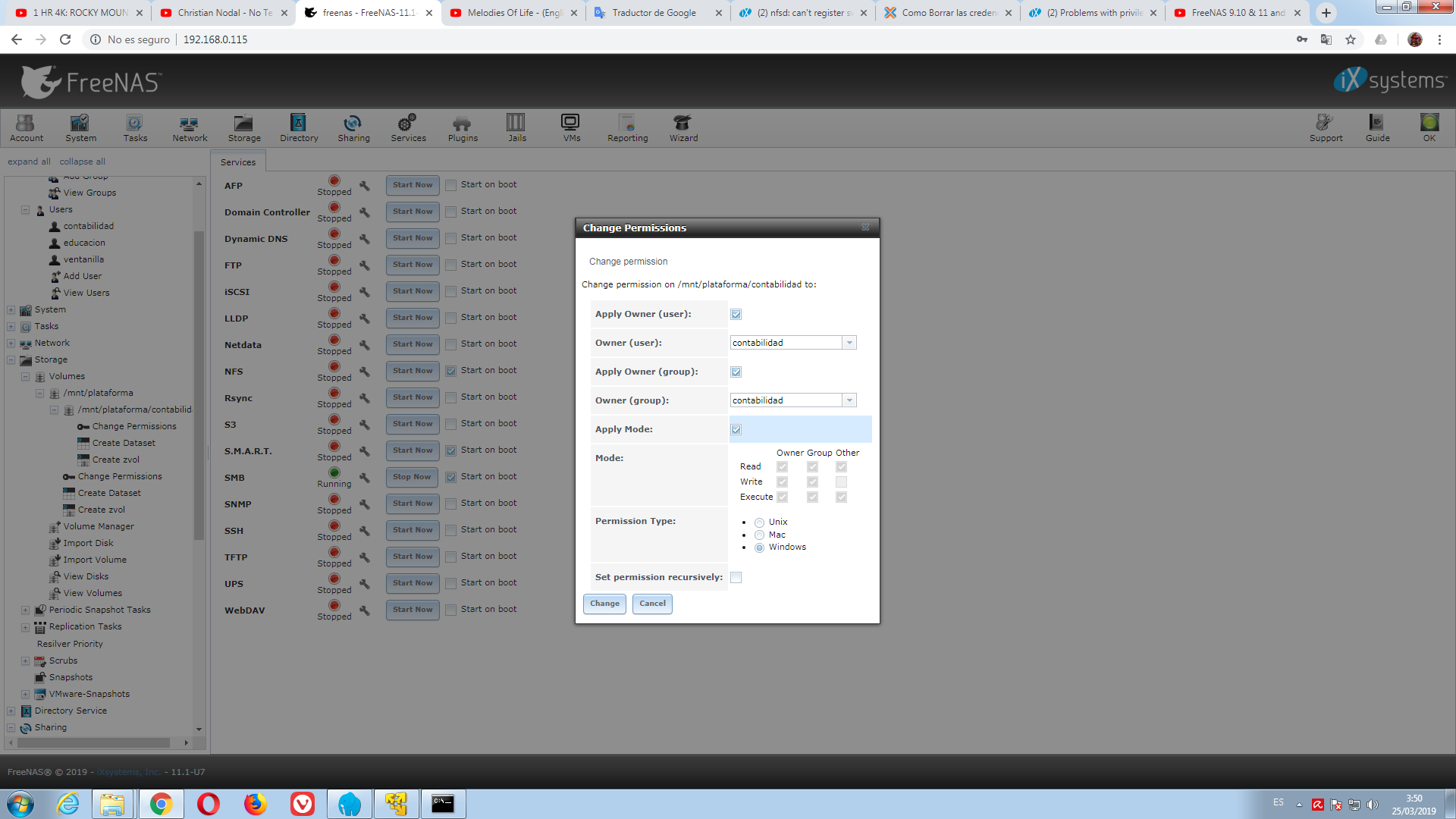
Task: Click the tree panel horizontal scrollbar
Action: click(x=93, y=742)
